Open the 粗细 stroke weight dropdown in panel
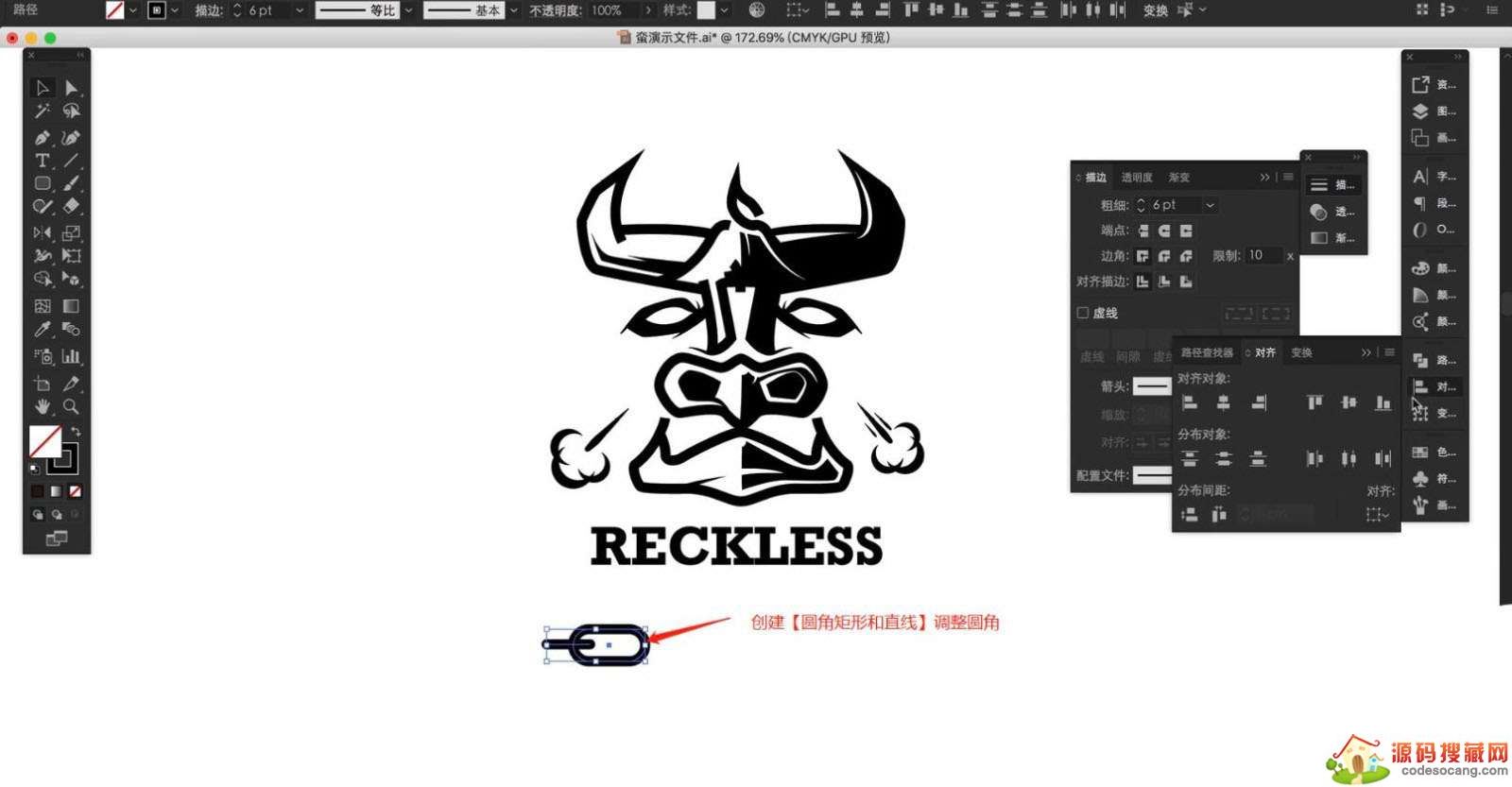This screenshot has height=787, width=1512. point(1210,205)
